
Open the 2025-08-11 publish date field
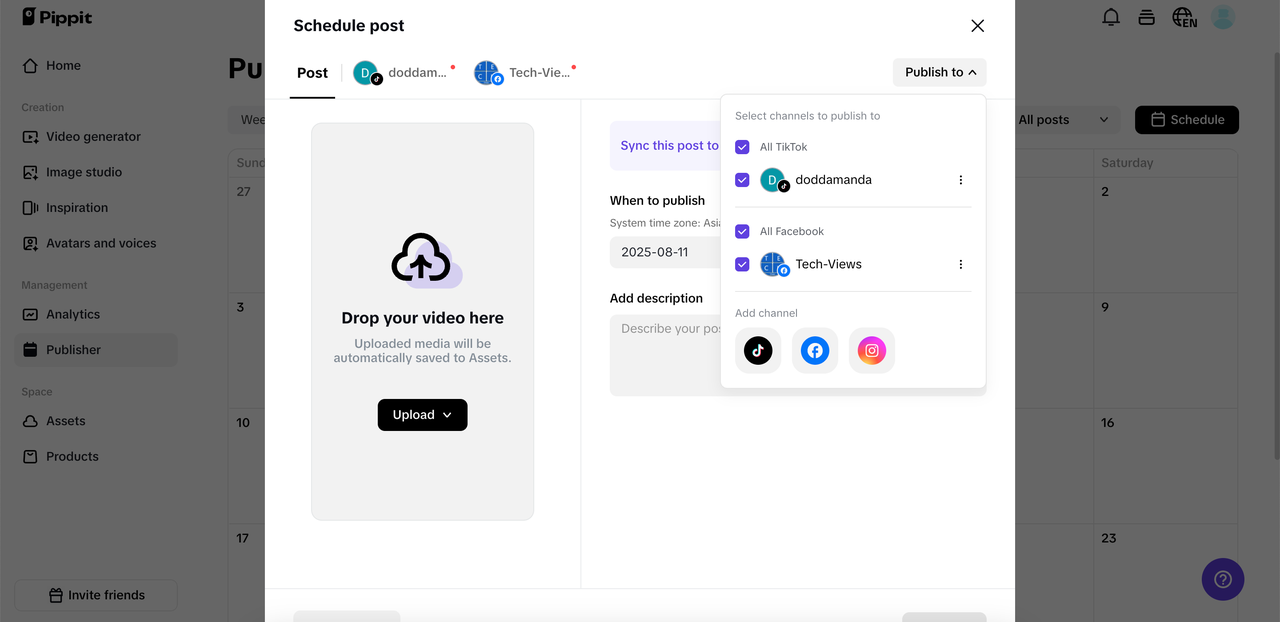pos(665,252)
